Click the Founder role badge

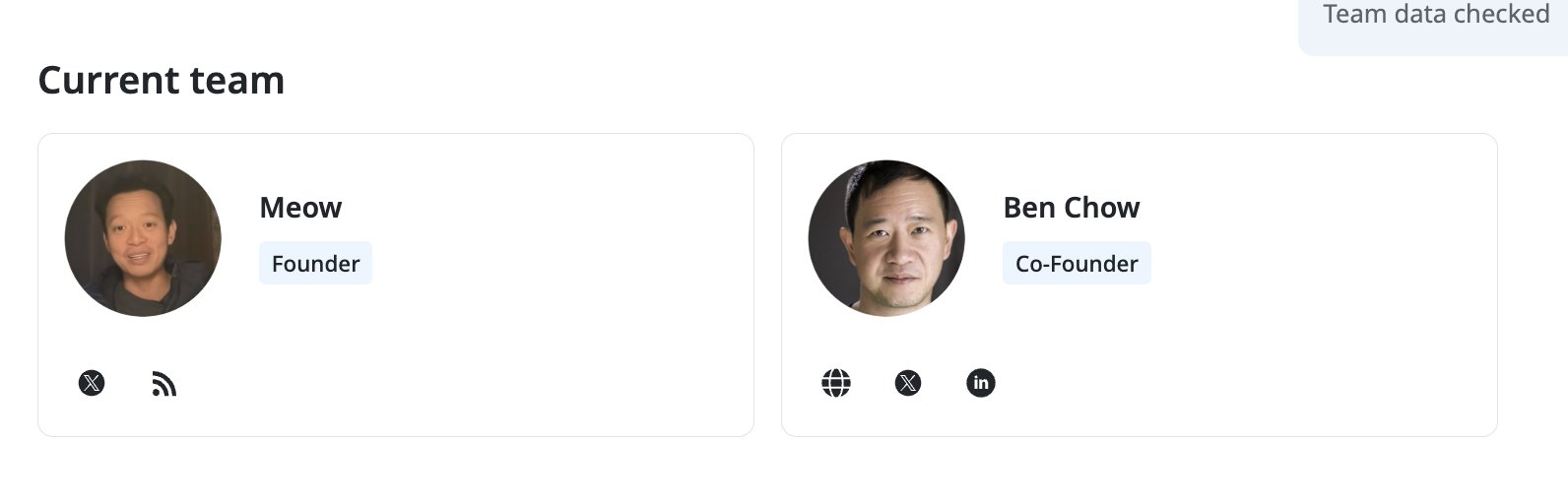315,264
